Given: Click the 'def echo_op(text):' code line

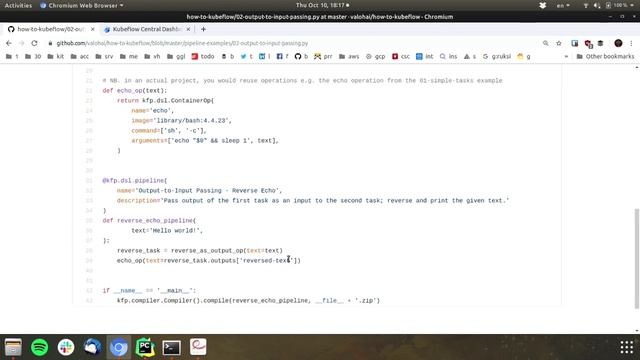Looking at the screenshot, I should 135,91.
